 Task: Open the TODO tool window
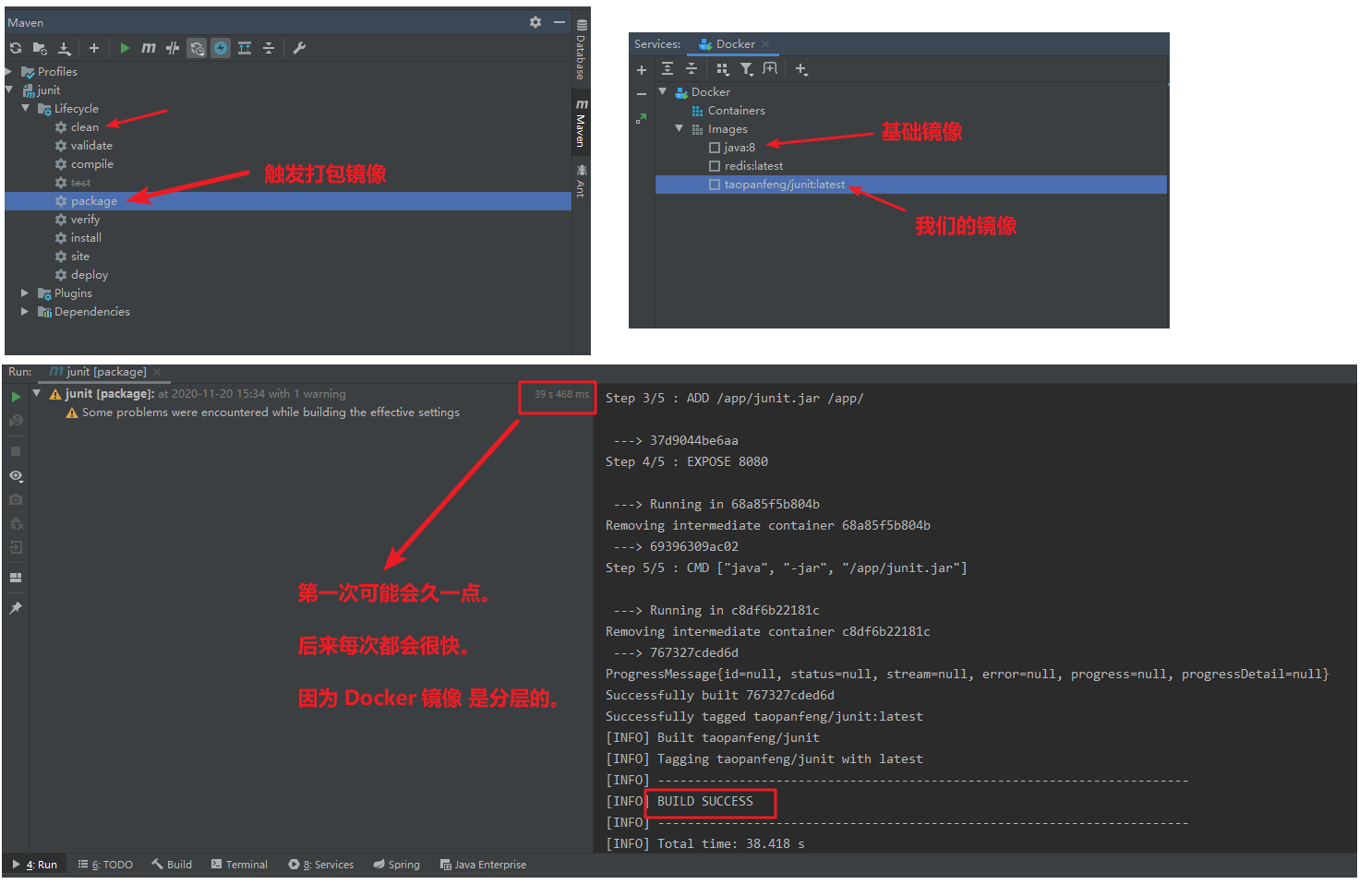pos(105,865)
